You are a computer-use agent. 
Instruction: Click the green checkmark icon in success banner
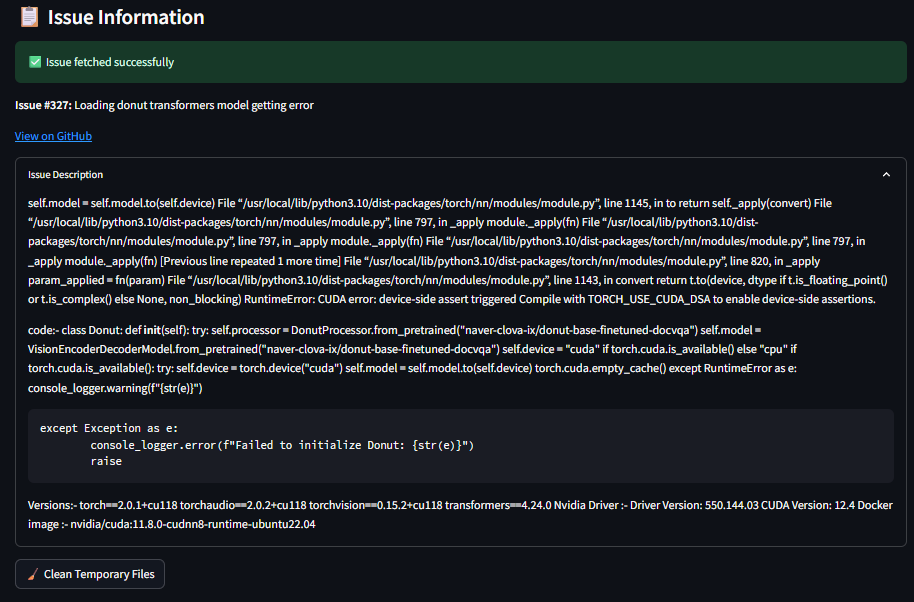click(x=35, y=62)
